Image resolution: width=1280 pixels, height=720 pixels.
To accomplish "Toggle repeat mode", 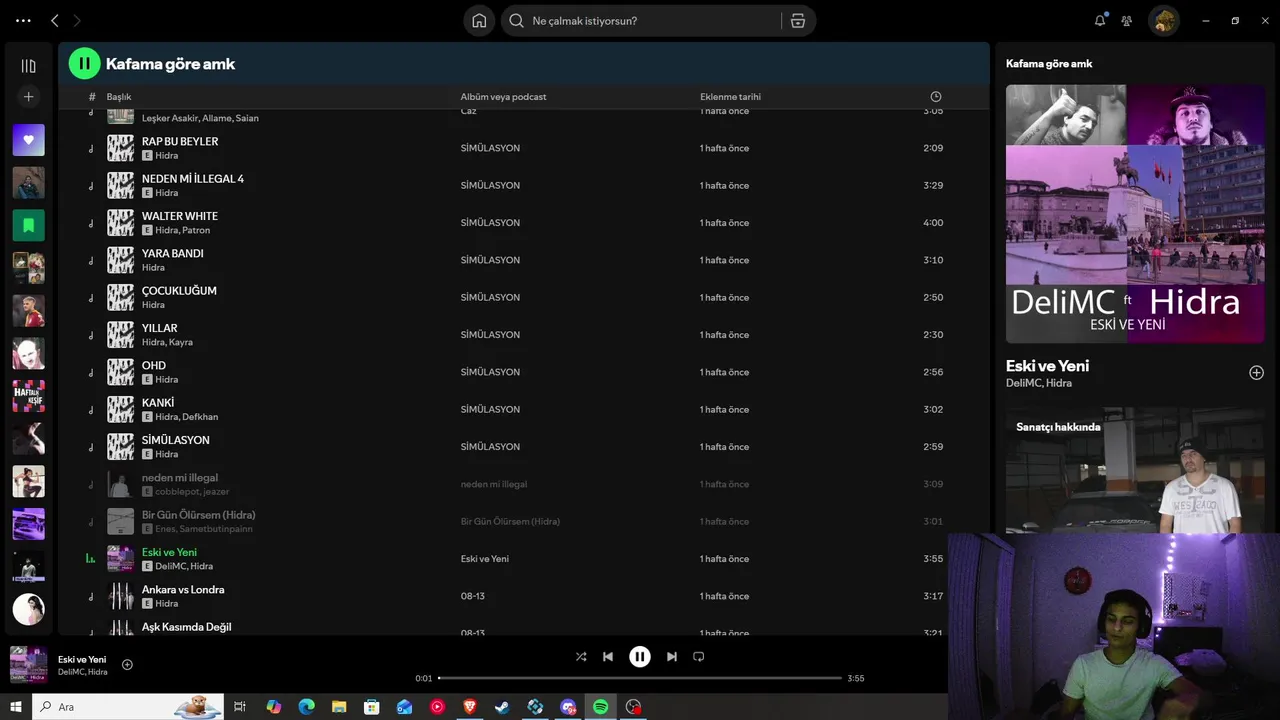I will coord(699,657).
